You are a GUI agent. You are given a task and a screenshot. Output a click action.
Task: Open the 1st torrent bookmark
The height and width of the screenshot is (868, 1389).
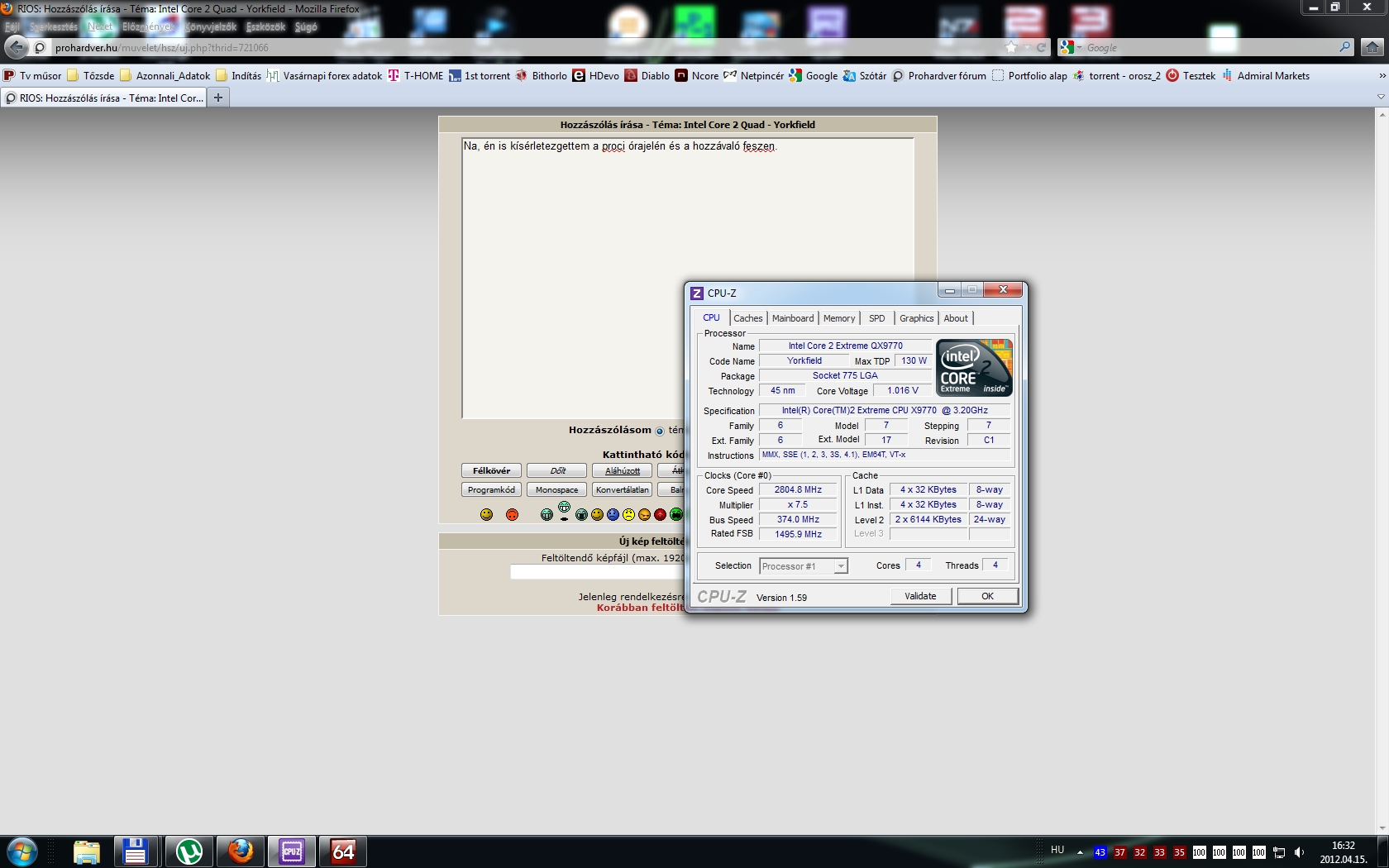coord(480,75)
